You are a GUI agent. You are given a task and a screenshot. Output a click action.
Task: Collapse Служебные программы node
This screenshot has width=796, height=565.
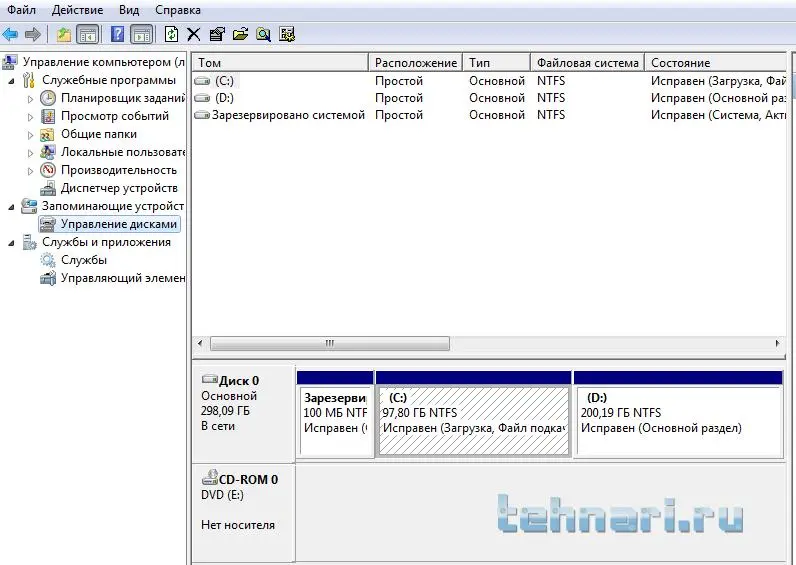point(11,81)
